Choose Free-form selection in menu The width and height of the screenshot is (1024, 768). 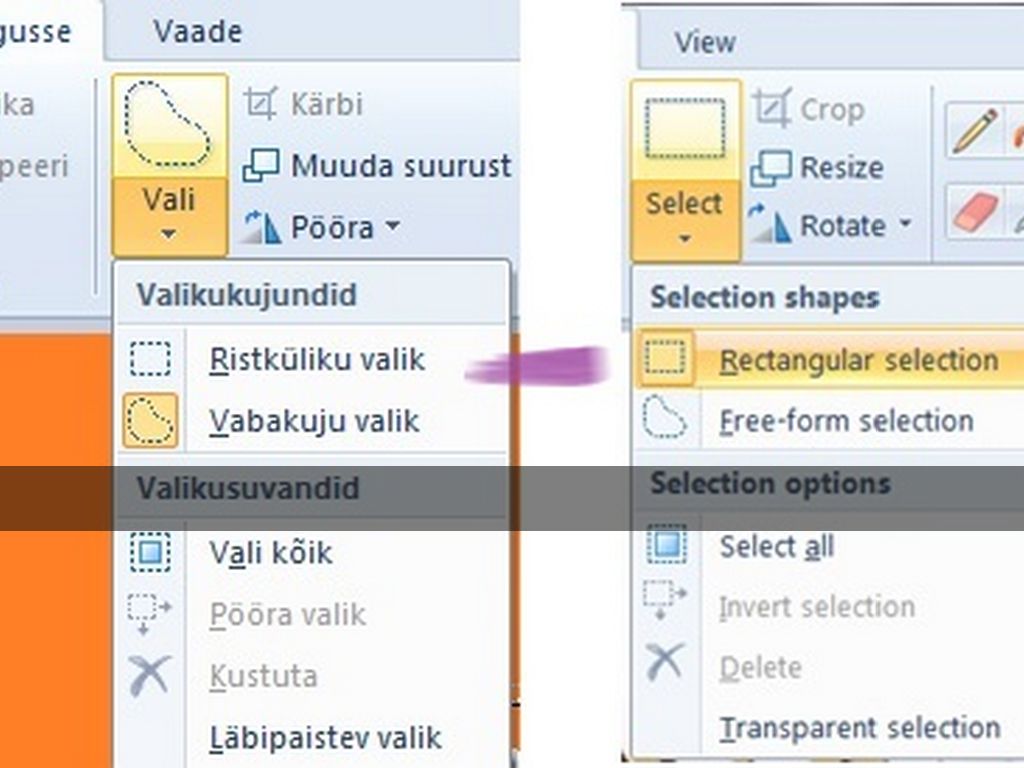click(845, 421)
